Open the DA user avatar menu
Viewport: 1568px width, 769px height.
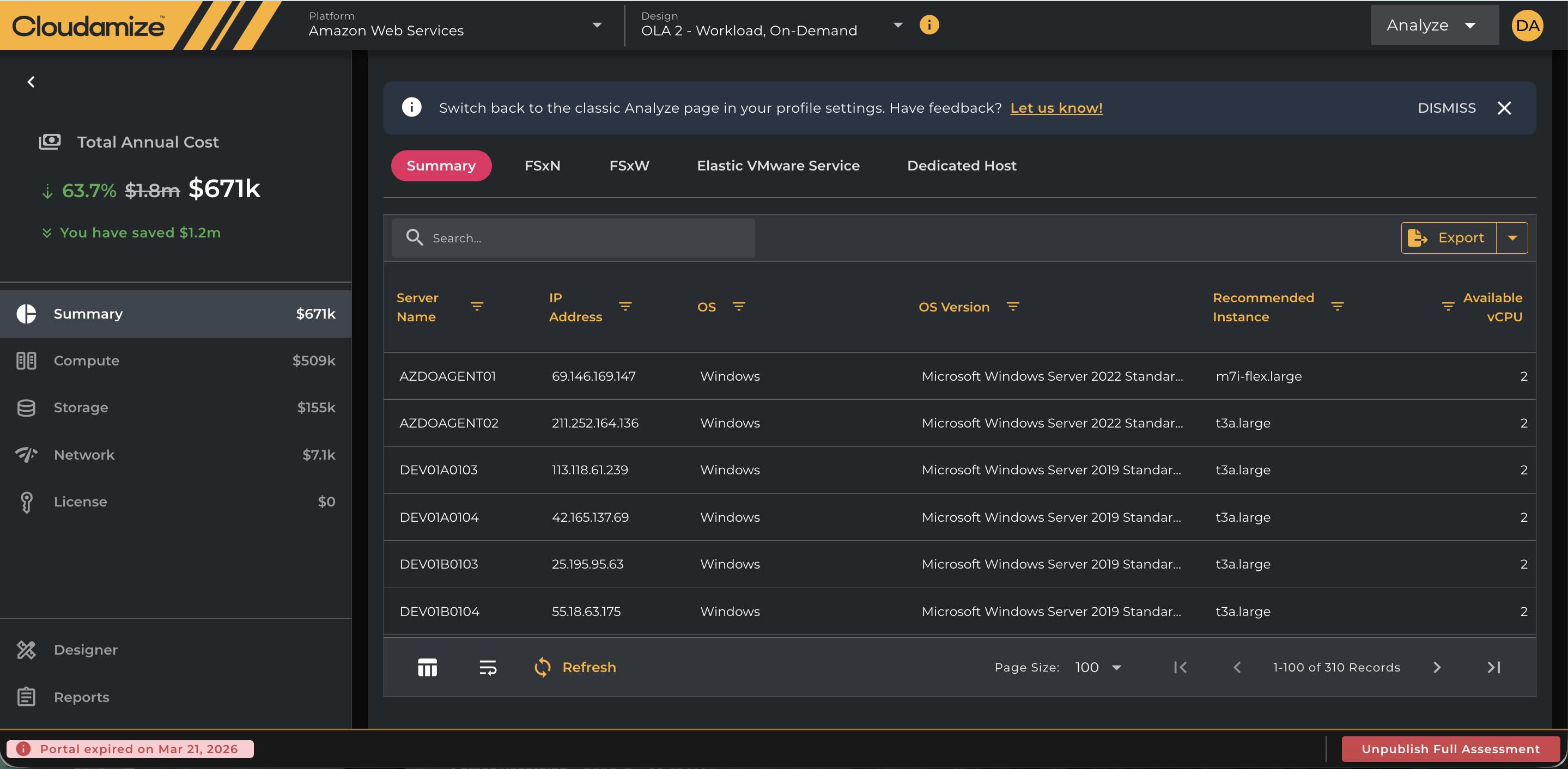coord(1527,26)
